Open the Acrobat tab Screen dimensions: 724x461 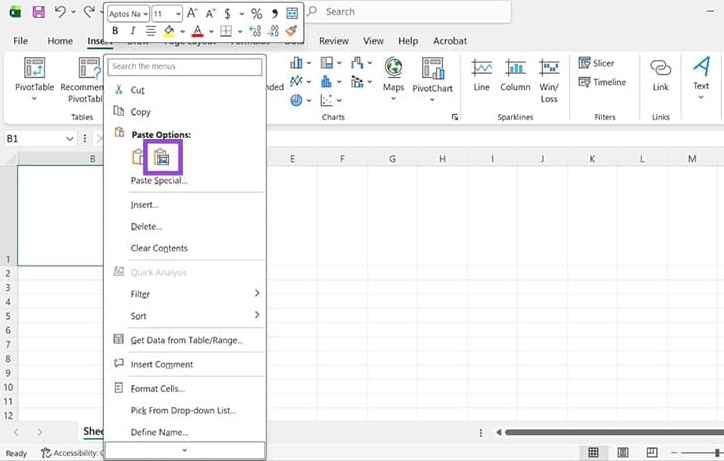click(450, 41)
